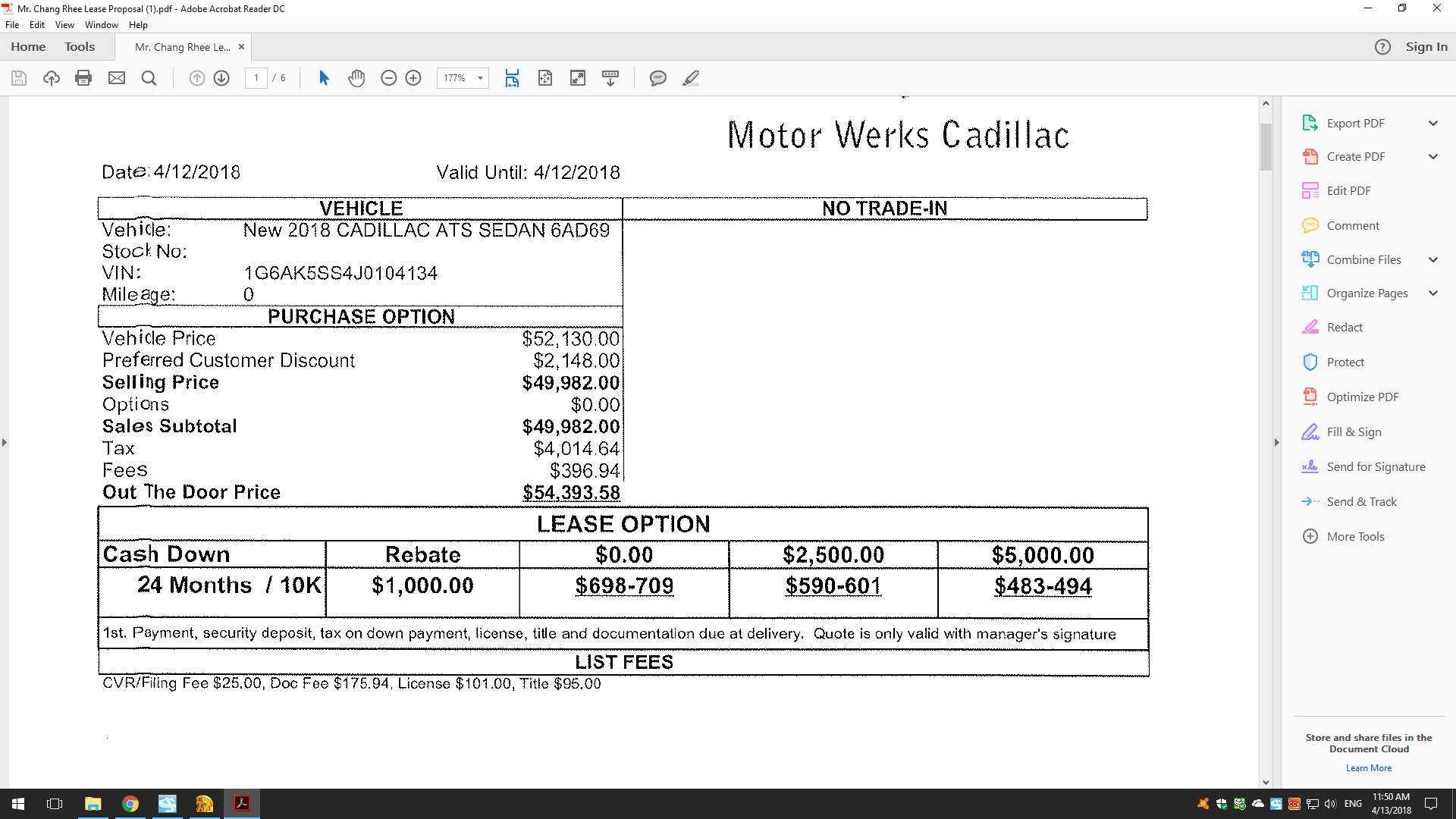
Task: Click the Learn More link
Action: pyautogui.click(x=1369, y=768)
